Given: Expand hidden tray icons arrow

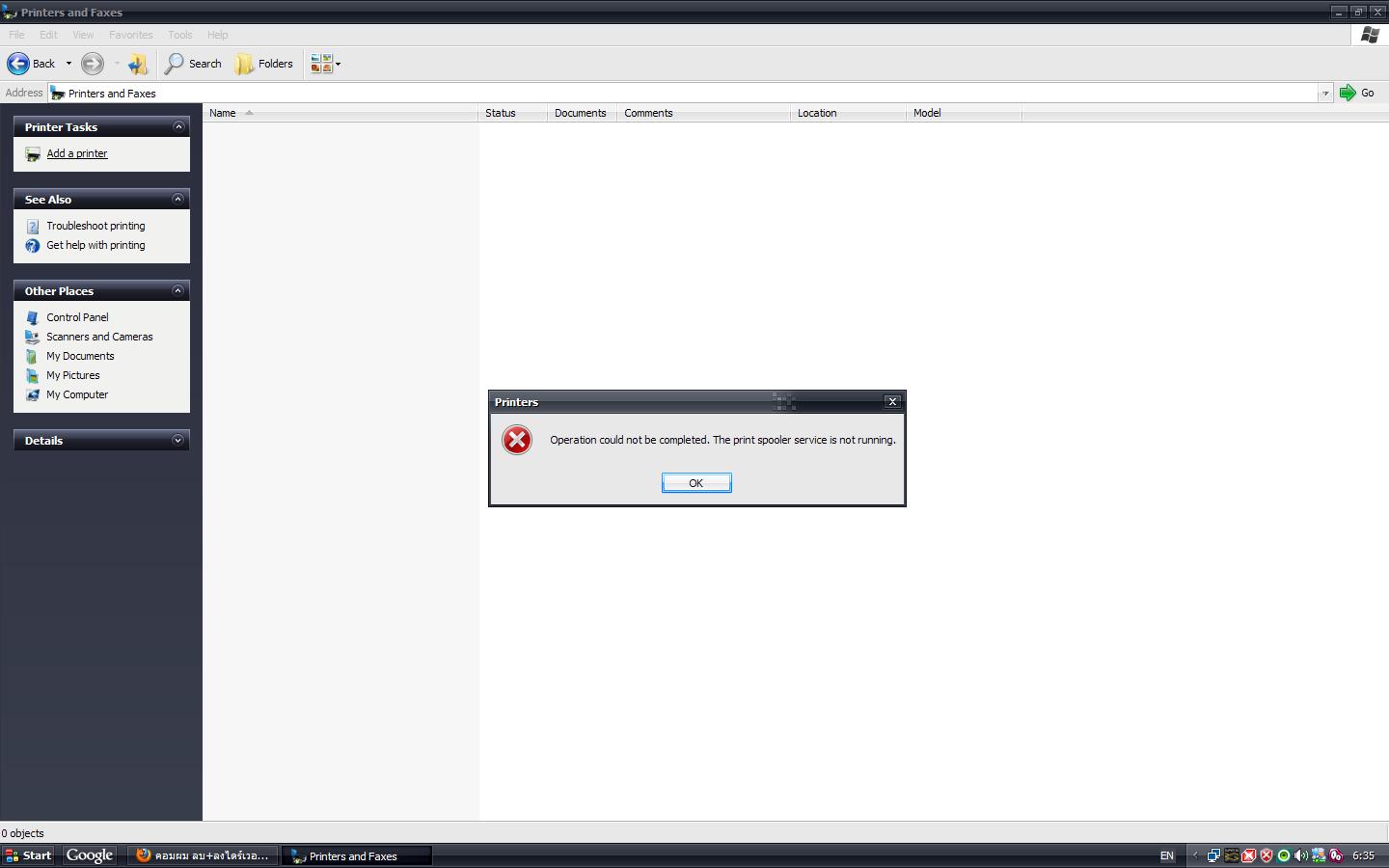Looking at the screenshot, I should 1195,855.
